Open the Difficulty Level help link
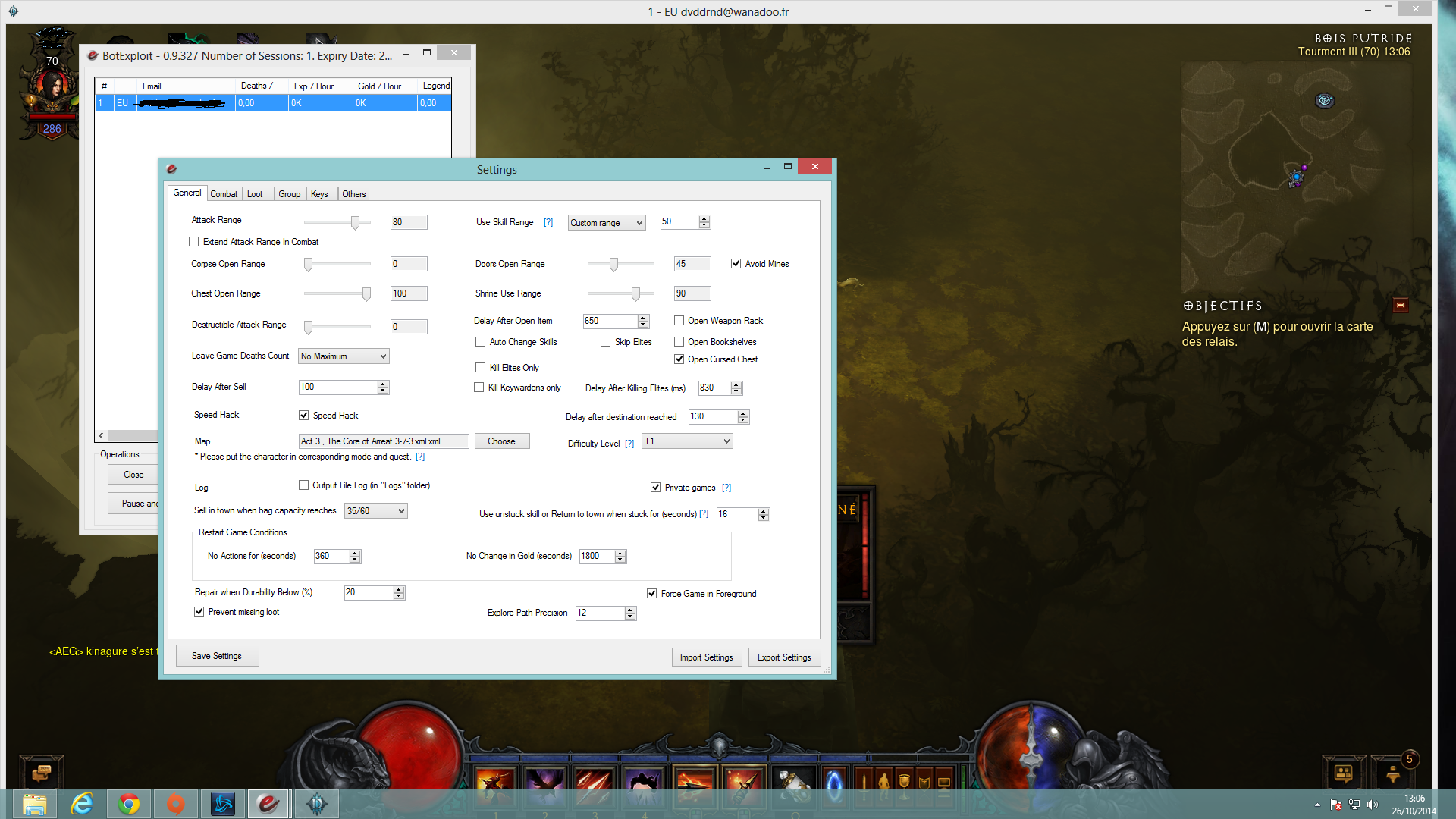Viewport: 1456px width, 819px height. coord(629,444)
